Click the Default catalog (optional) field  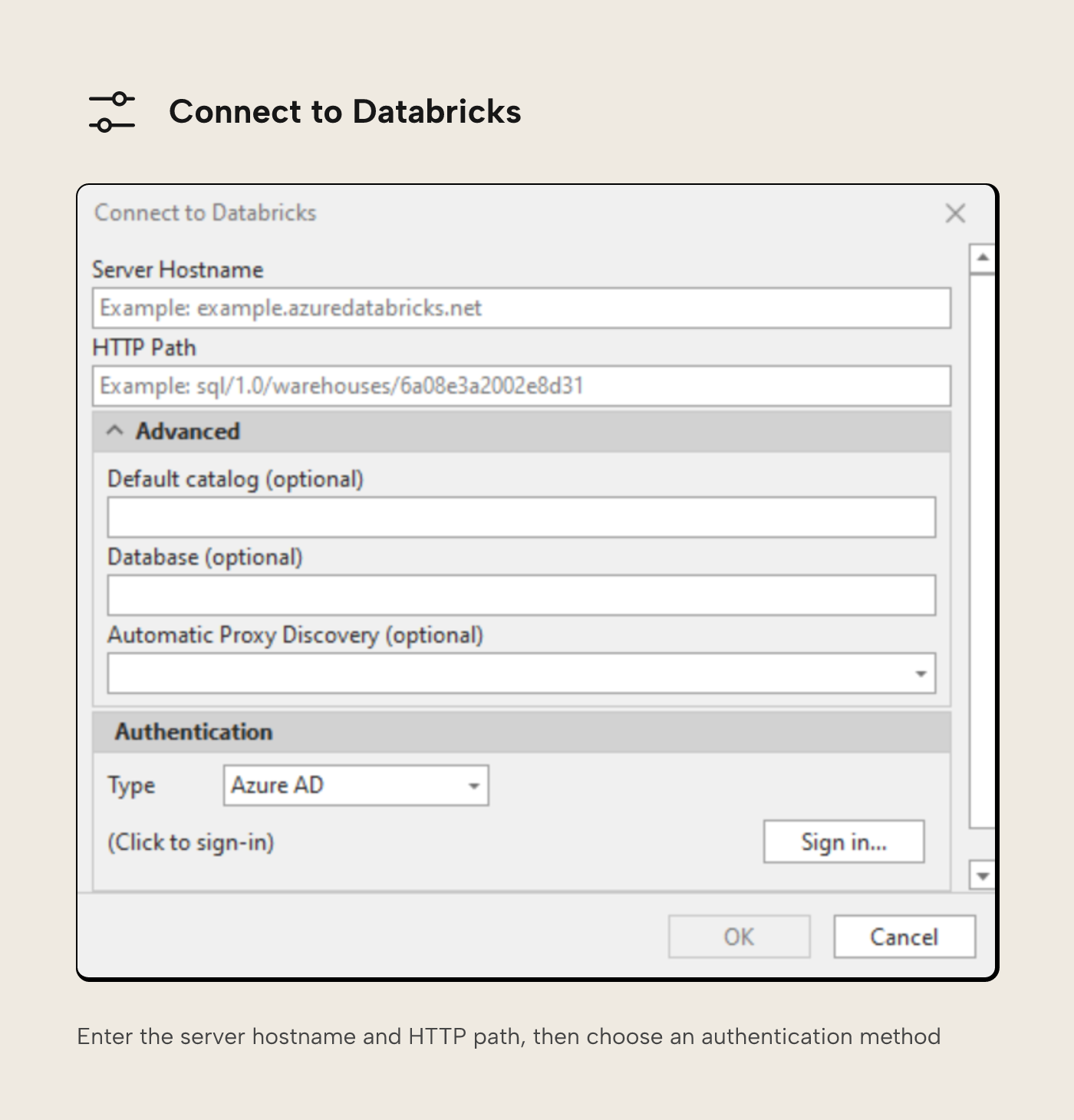(522, 517)
